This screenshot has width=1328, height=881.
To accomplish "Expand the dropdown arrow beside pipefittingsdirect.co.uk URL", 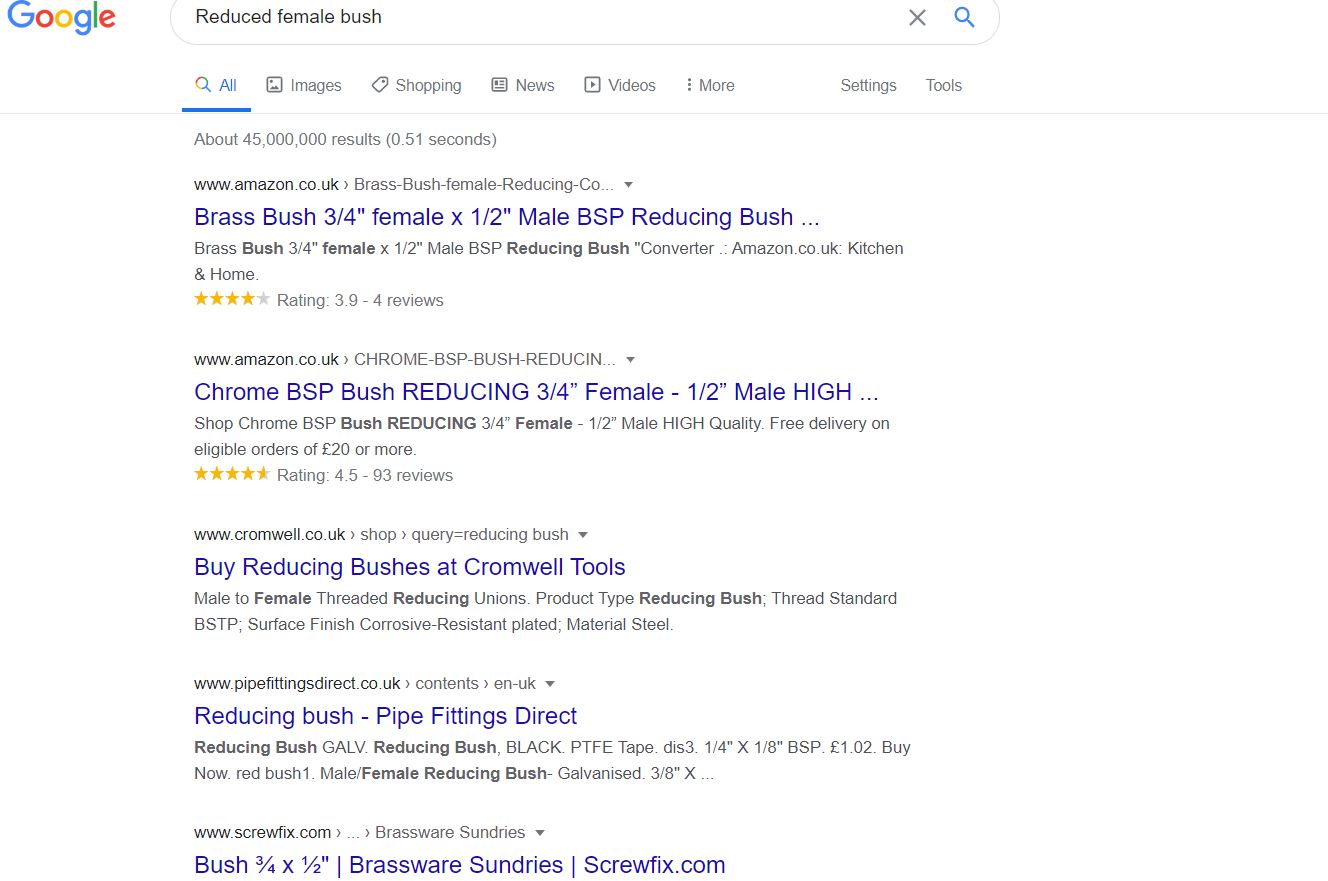I will coord(550,684).
